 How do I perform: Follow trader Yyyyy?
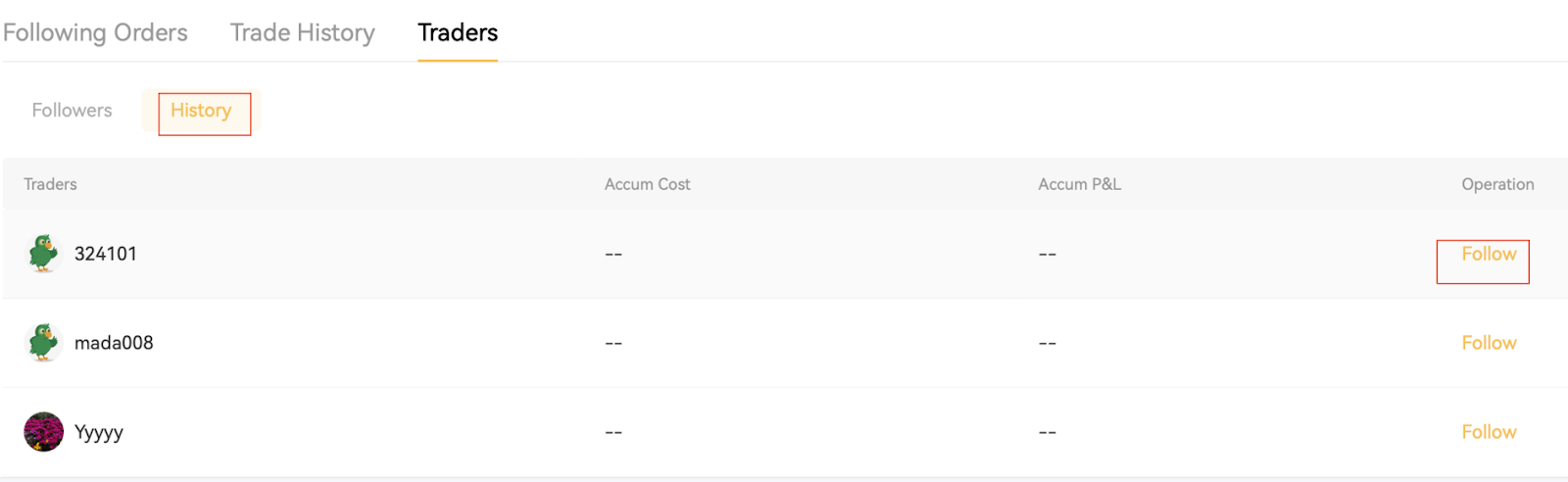pos(1489,432)
